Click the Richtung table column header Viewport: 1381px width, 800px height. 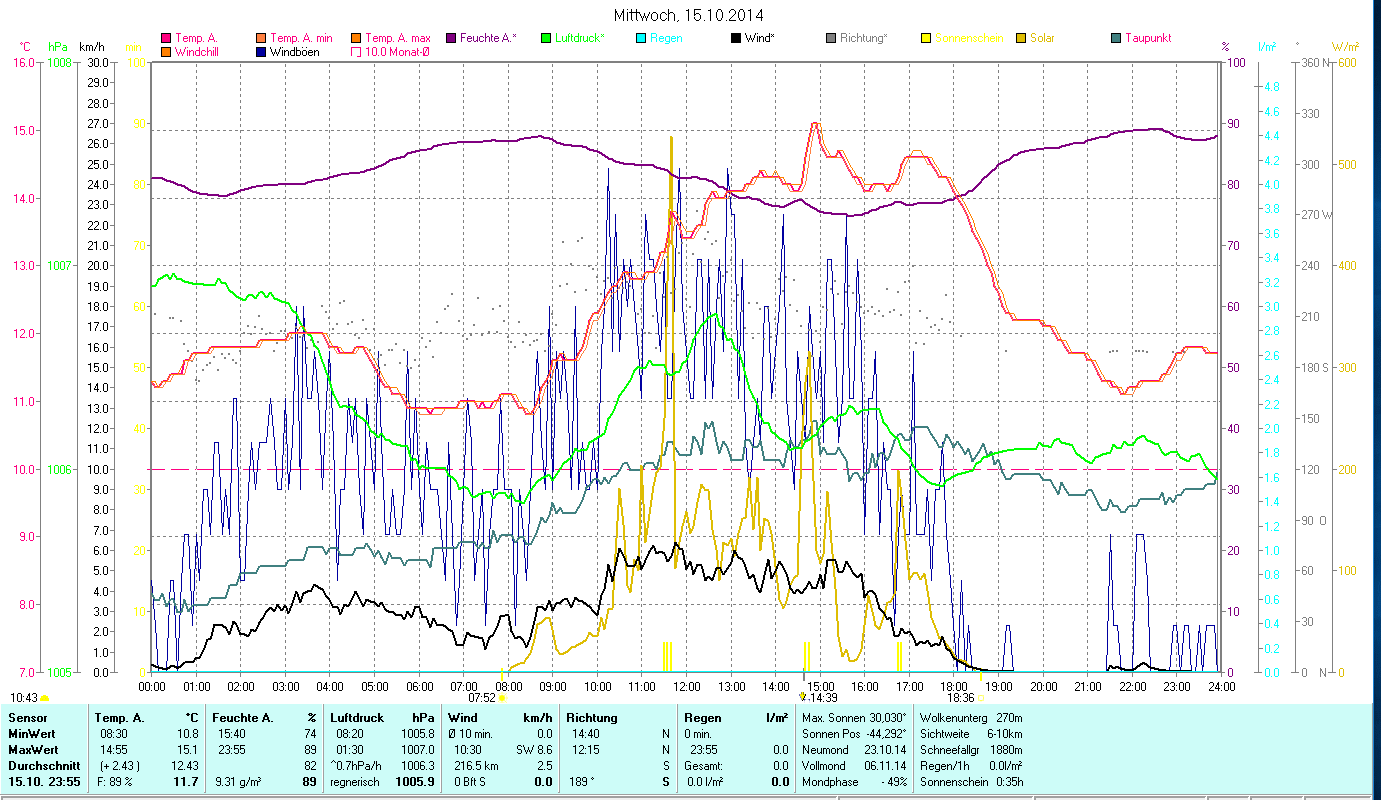(592, 718)
